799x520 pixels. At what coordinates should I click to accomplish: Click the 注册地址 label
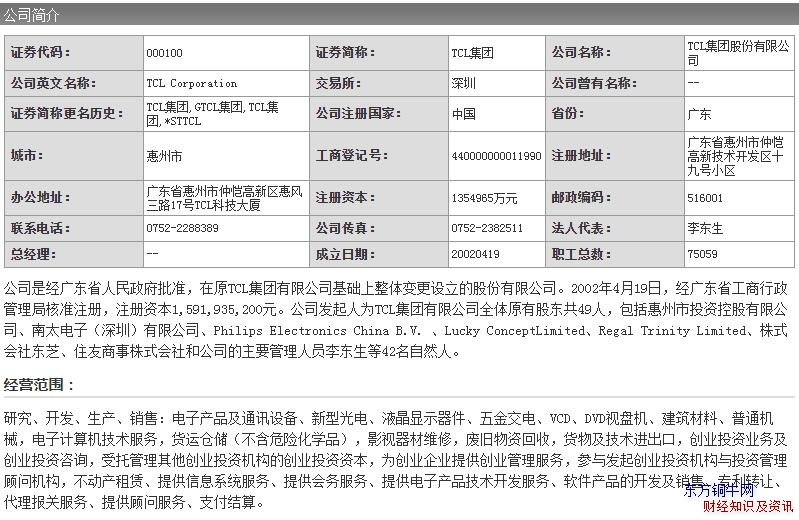(581, 155)
